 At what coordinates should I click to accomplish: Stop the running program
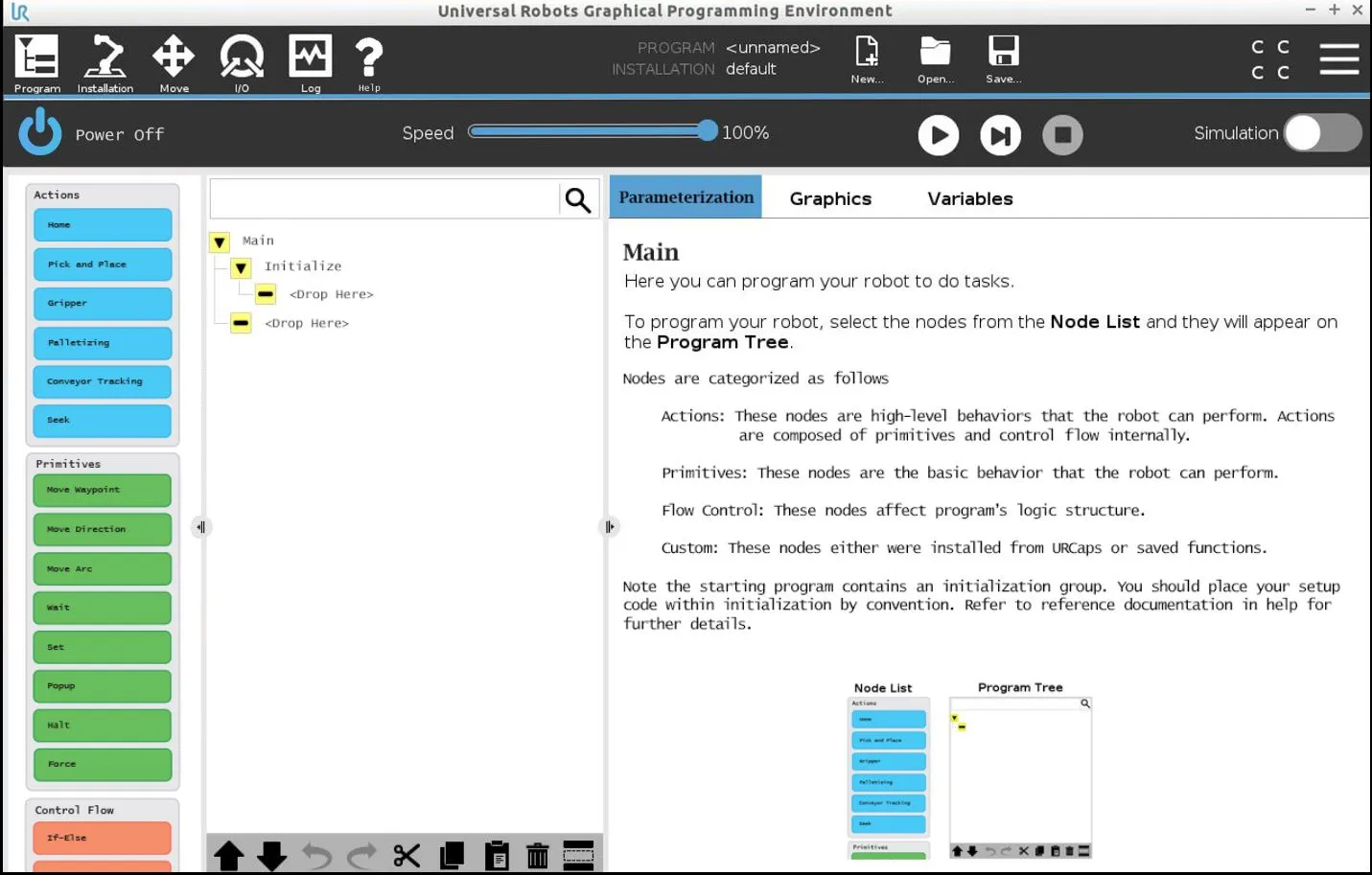click(1062, 135)
